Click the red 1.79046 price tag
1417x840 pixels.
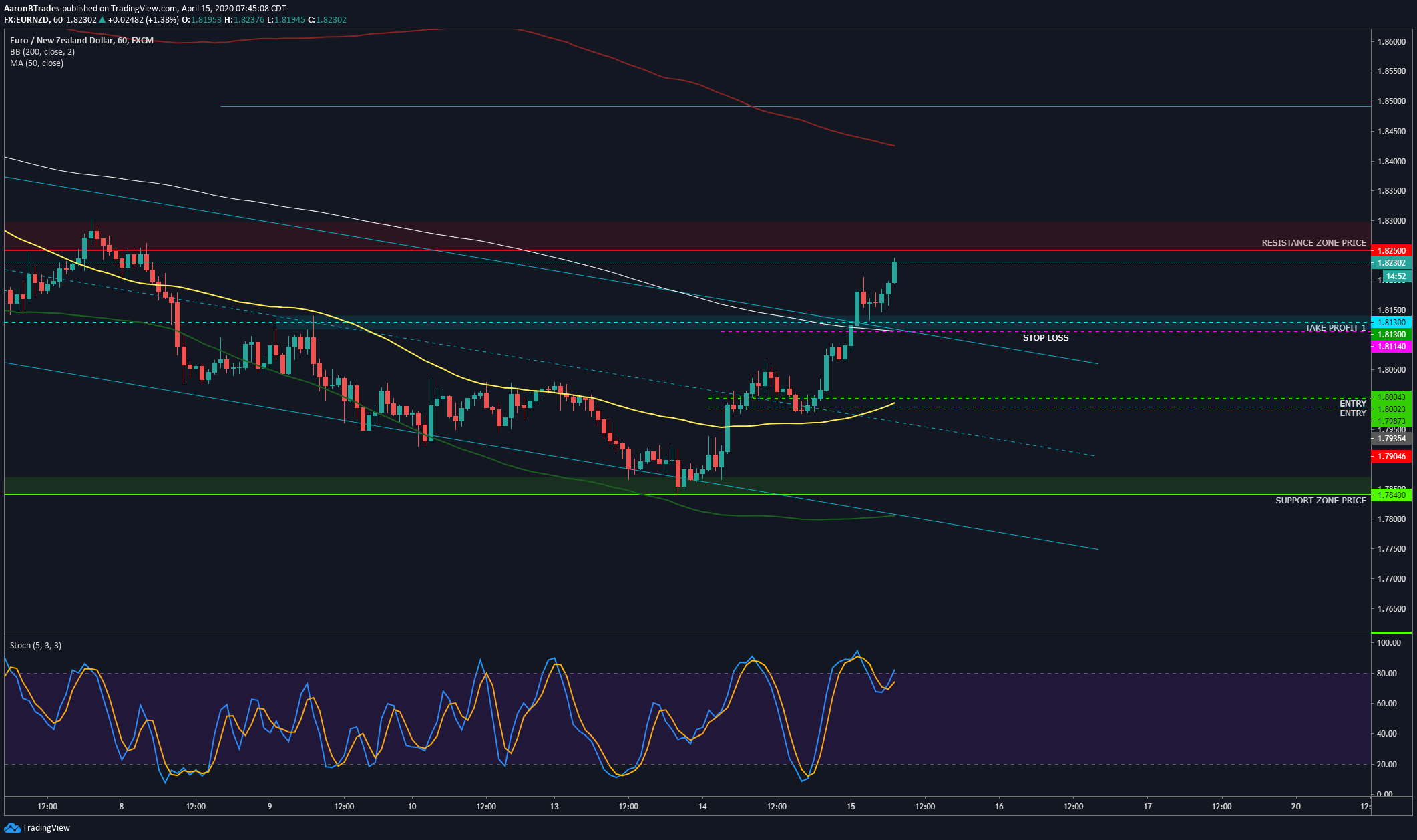pos(1391,457)
